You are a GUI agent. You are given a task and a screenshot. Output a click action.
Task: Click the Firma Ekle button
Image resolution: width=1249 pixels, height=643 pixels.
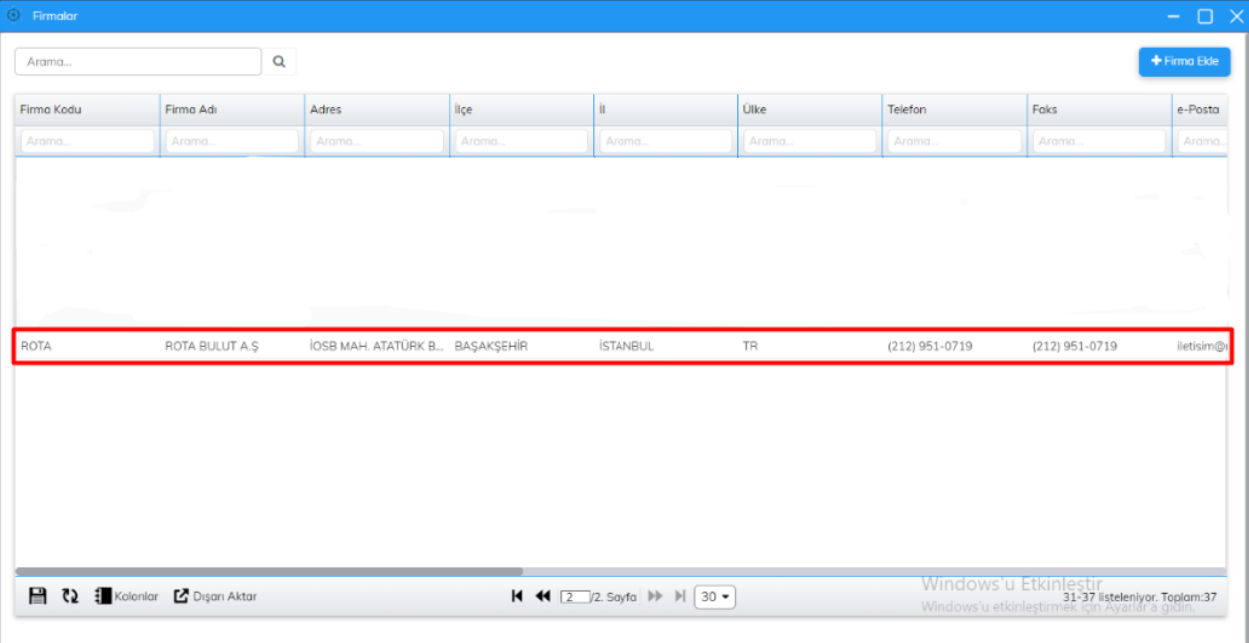pos(1184,61)
